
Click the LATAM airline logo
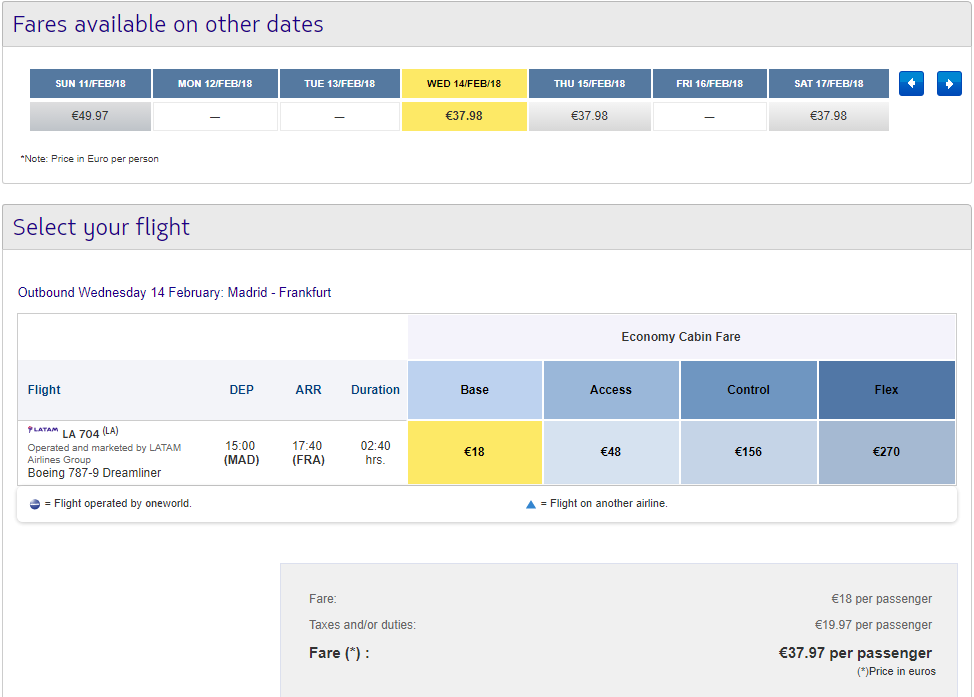pos(43,429)
